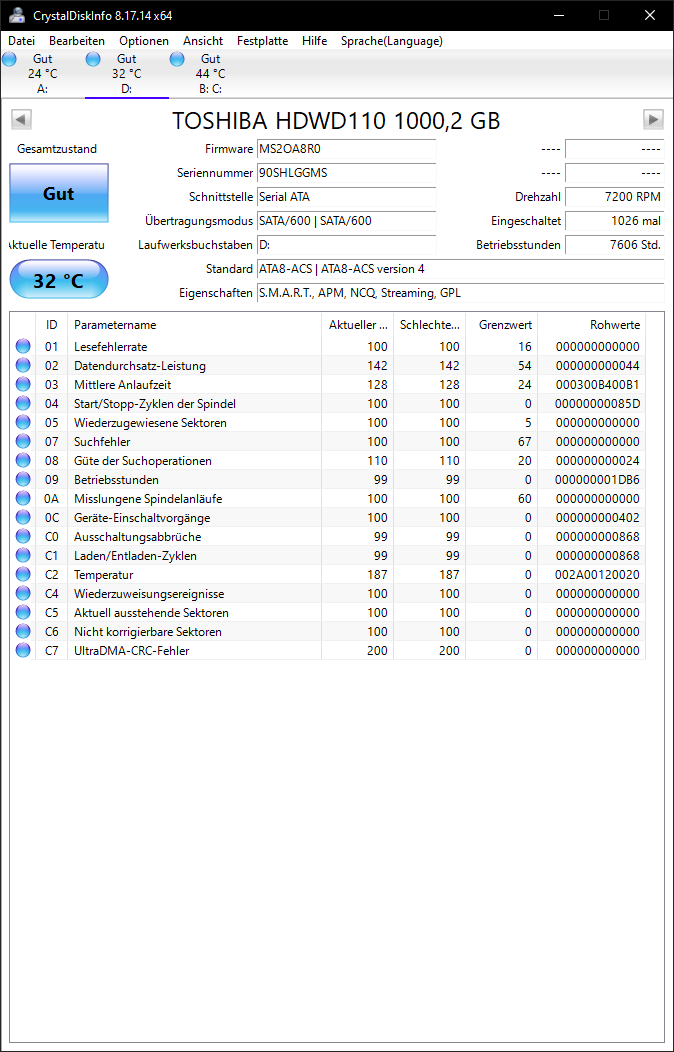Click the Schnittstelle field Serial ATA
This screenshot has width=674, height=1052.
(346, 197)
